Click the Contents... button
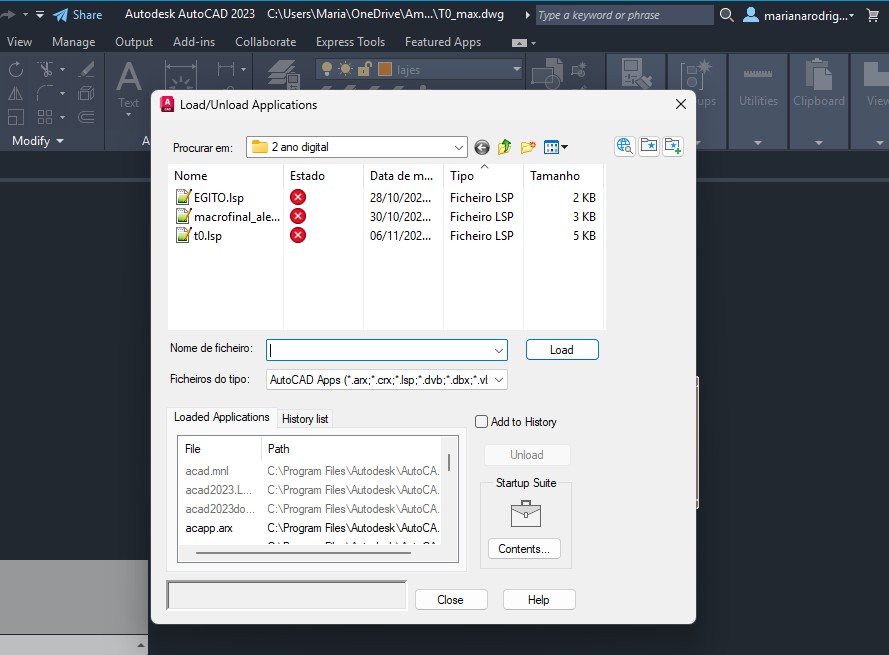This screenshot has height=655, width=889. tap(524, 549)
